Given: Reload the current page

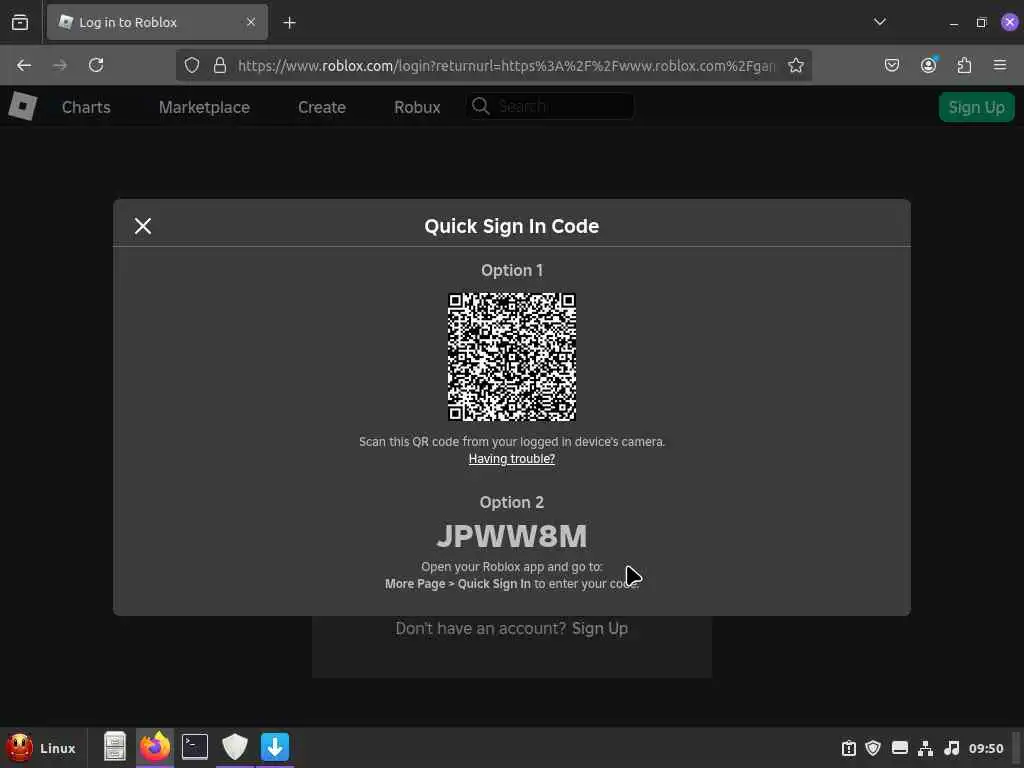Looking at the screenshot, I should 96,65.
